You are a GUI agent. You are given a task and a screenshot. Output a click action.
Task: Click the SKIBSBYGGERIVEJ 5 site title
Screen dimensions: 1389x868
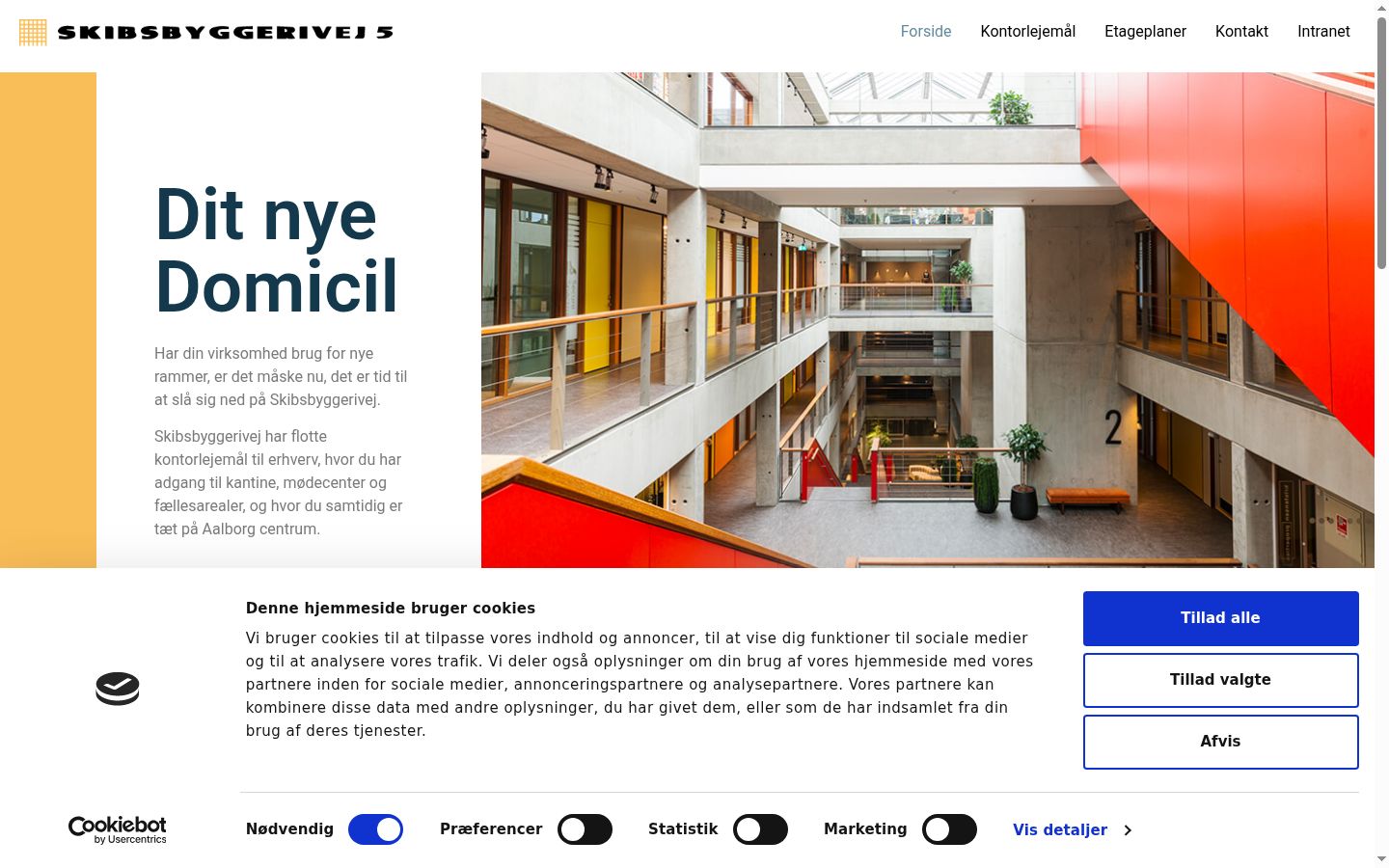pyautogui.click(x=226, y=33)
